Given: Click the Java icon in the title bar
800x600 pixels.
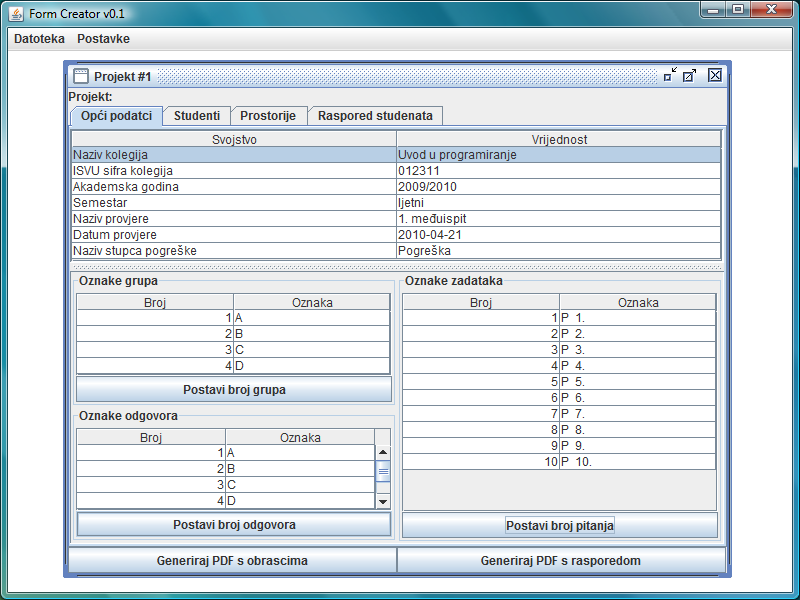Looking at the screenshot, I should coord(16,12).
